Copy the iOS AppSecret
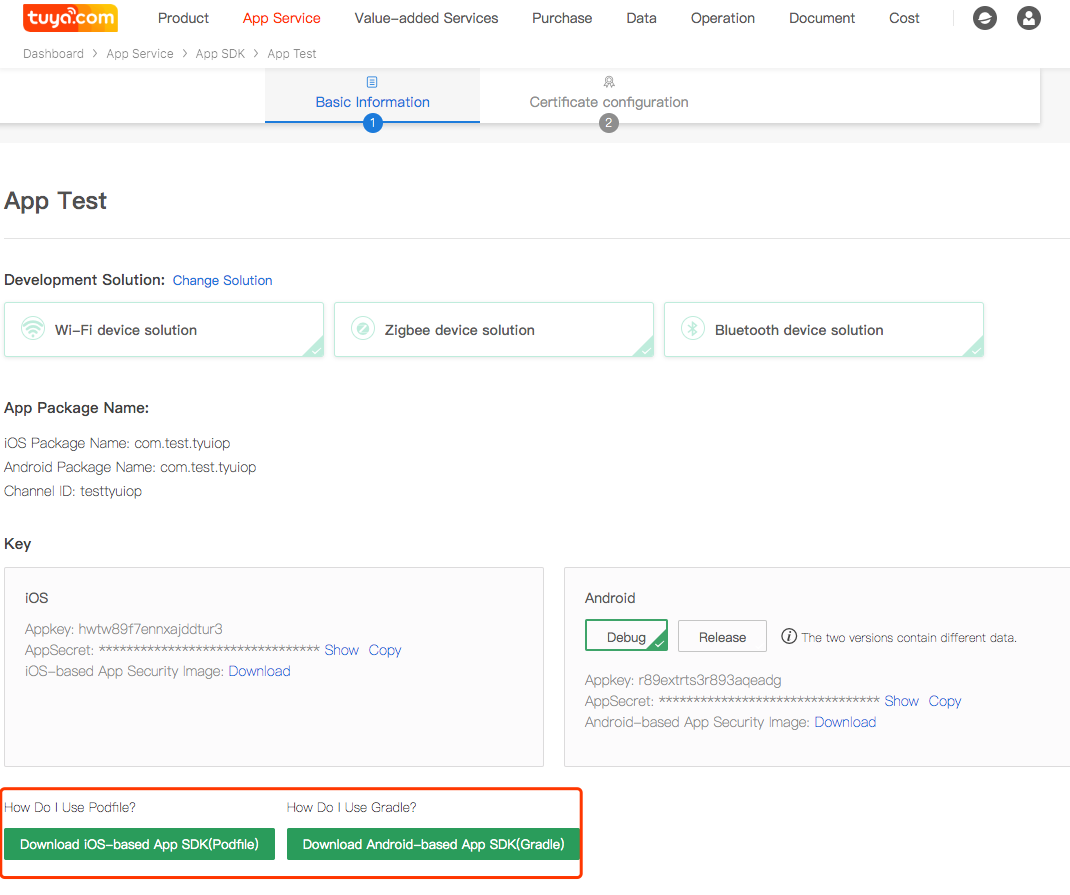The height and width of the screenshot is (895, 1070). pyautogui.click(x=385, y=650)
